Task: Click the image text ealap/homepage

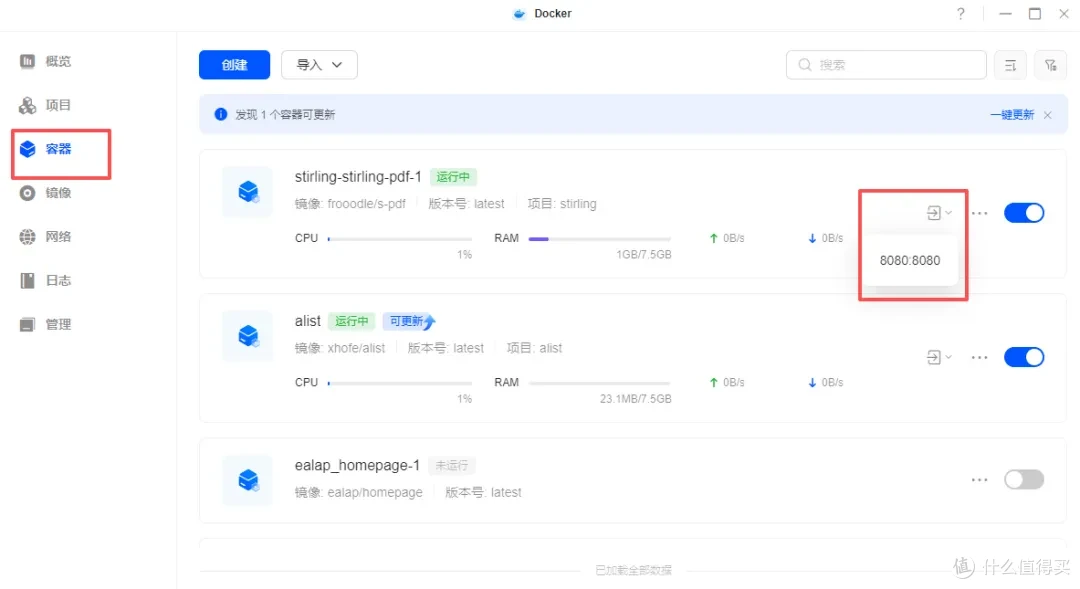Action: click(375, 493)
